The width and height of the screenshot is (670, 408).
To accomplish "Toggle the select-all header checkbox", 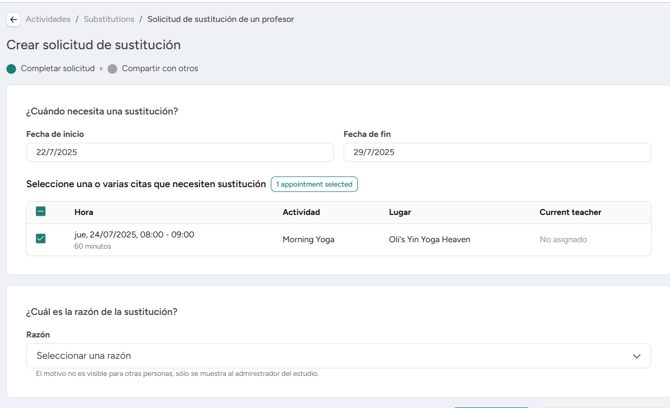I will pyautogui.click(x=41, y=211).
